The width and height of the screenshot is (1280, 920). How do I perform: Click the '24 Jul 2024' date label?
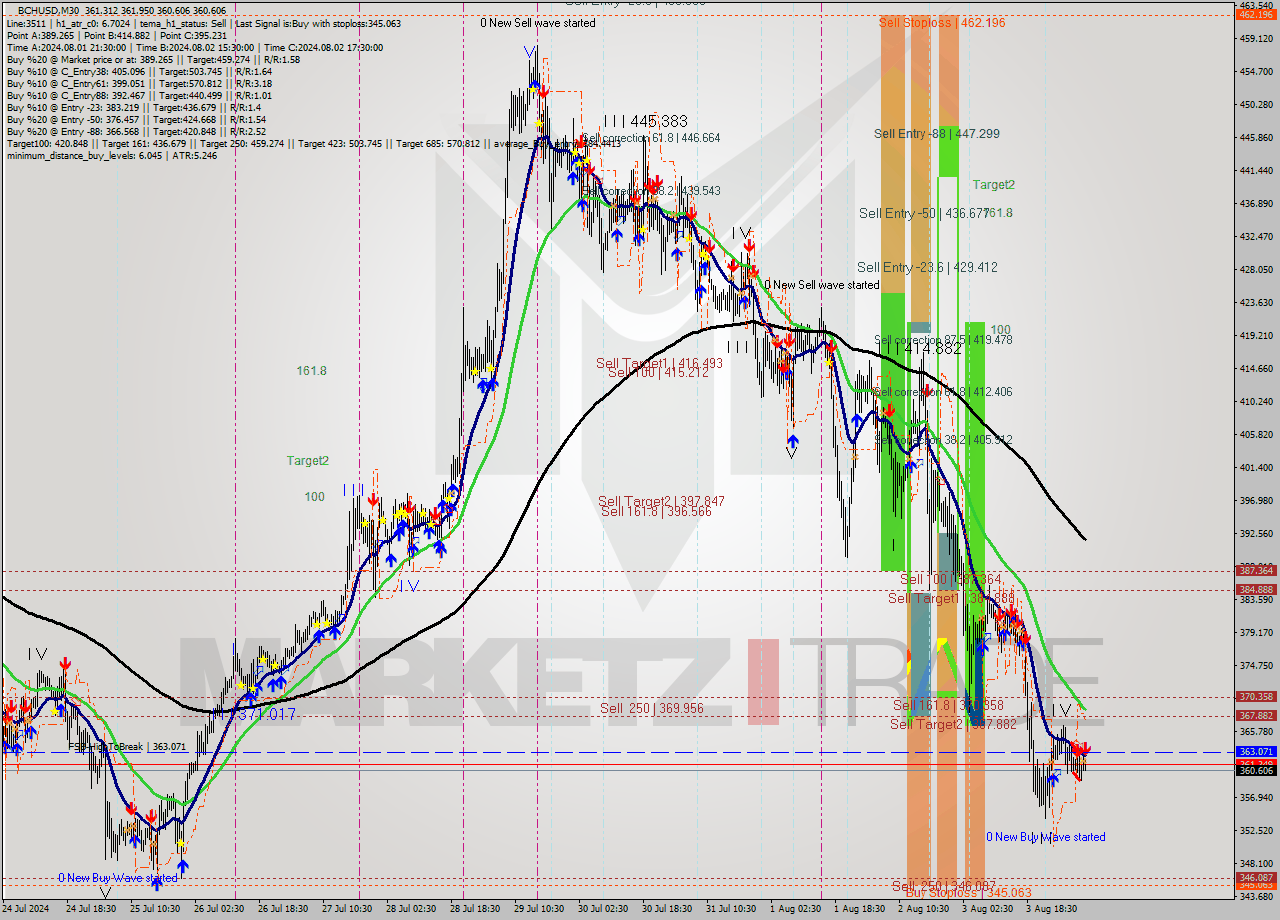click(27, 909)
